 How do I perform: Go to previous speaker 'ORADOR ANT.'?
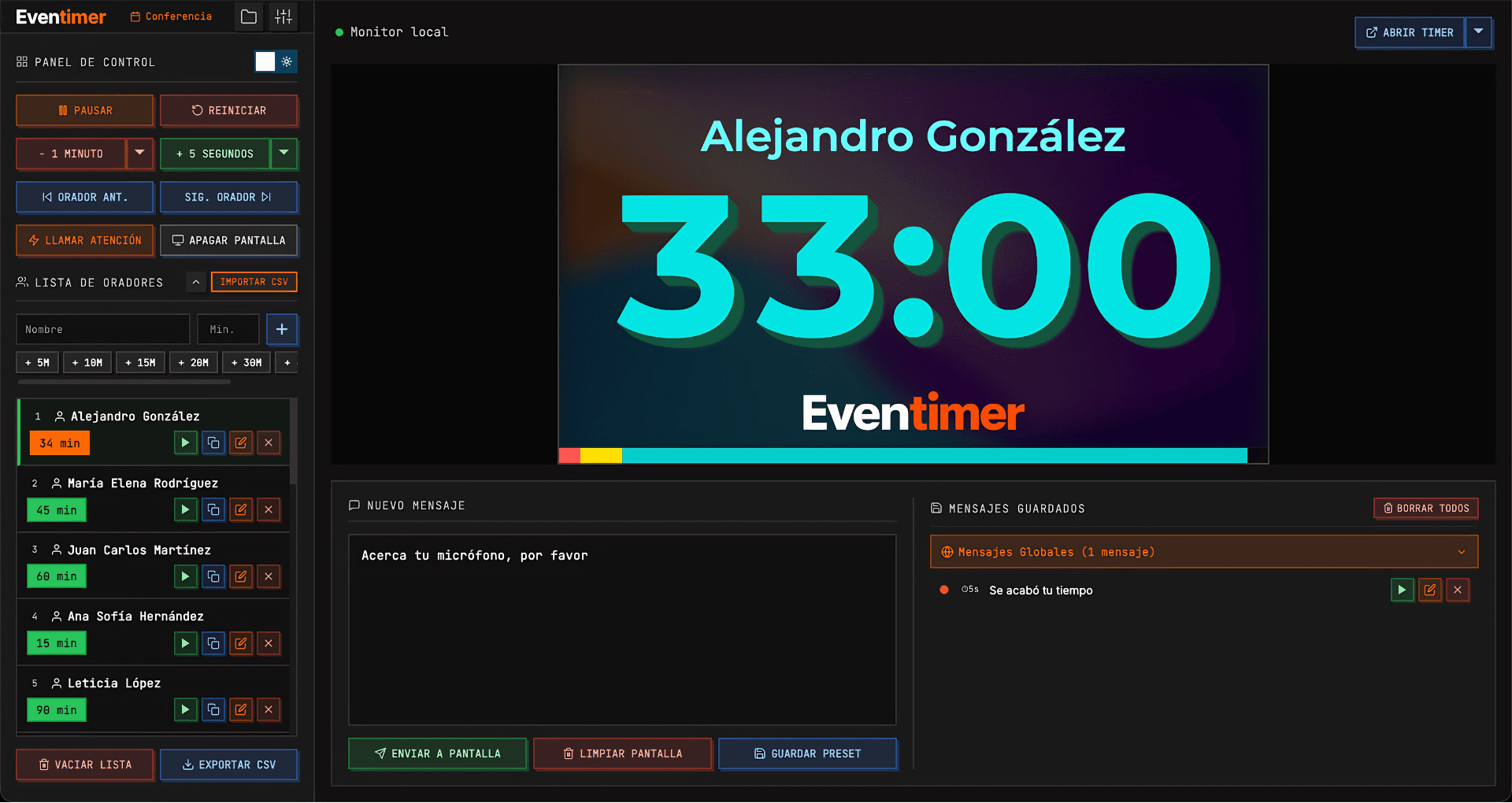pyautogui.click(x=85, y=197)
